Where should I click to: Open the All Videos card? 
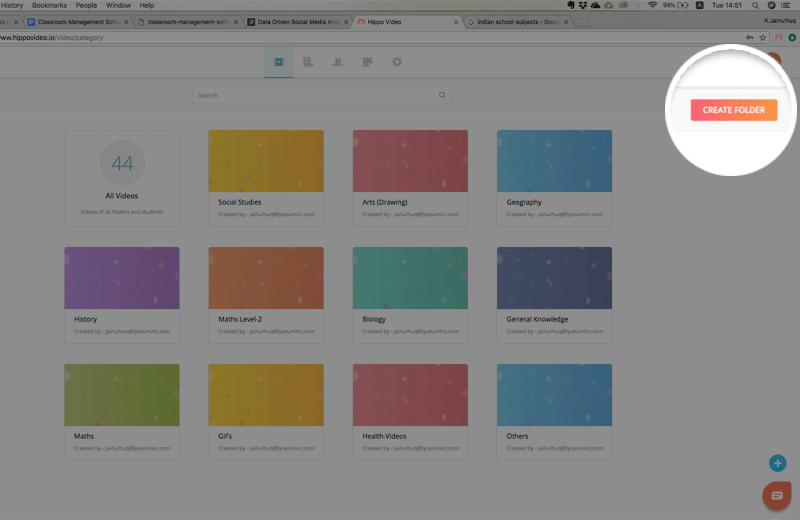point(122,177)
